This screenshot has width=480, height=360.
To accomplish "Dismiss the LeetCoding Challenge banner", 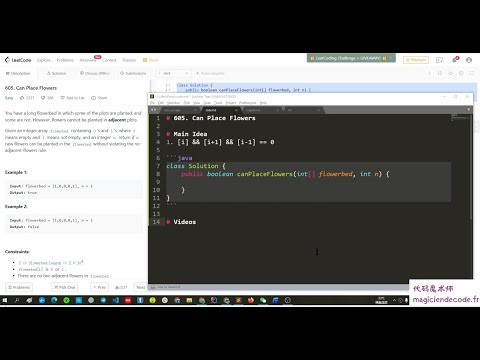I will coord(391,58).
